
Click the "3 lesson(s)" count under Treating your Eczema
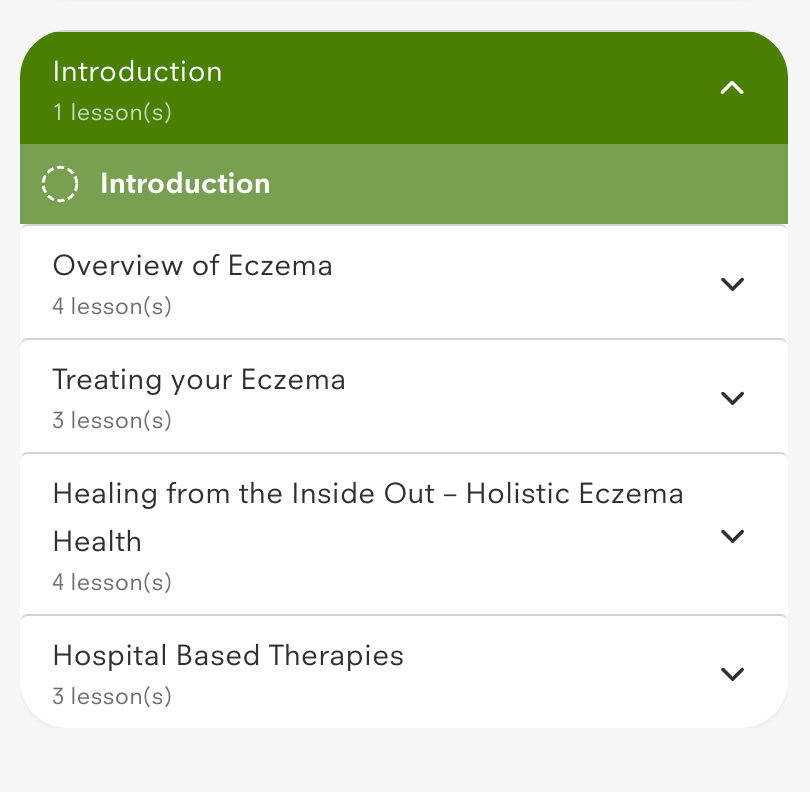point(112,421)
